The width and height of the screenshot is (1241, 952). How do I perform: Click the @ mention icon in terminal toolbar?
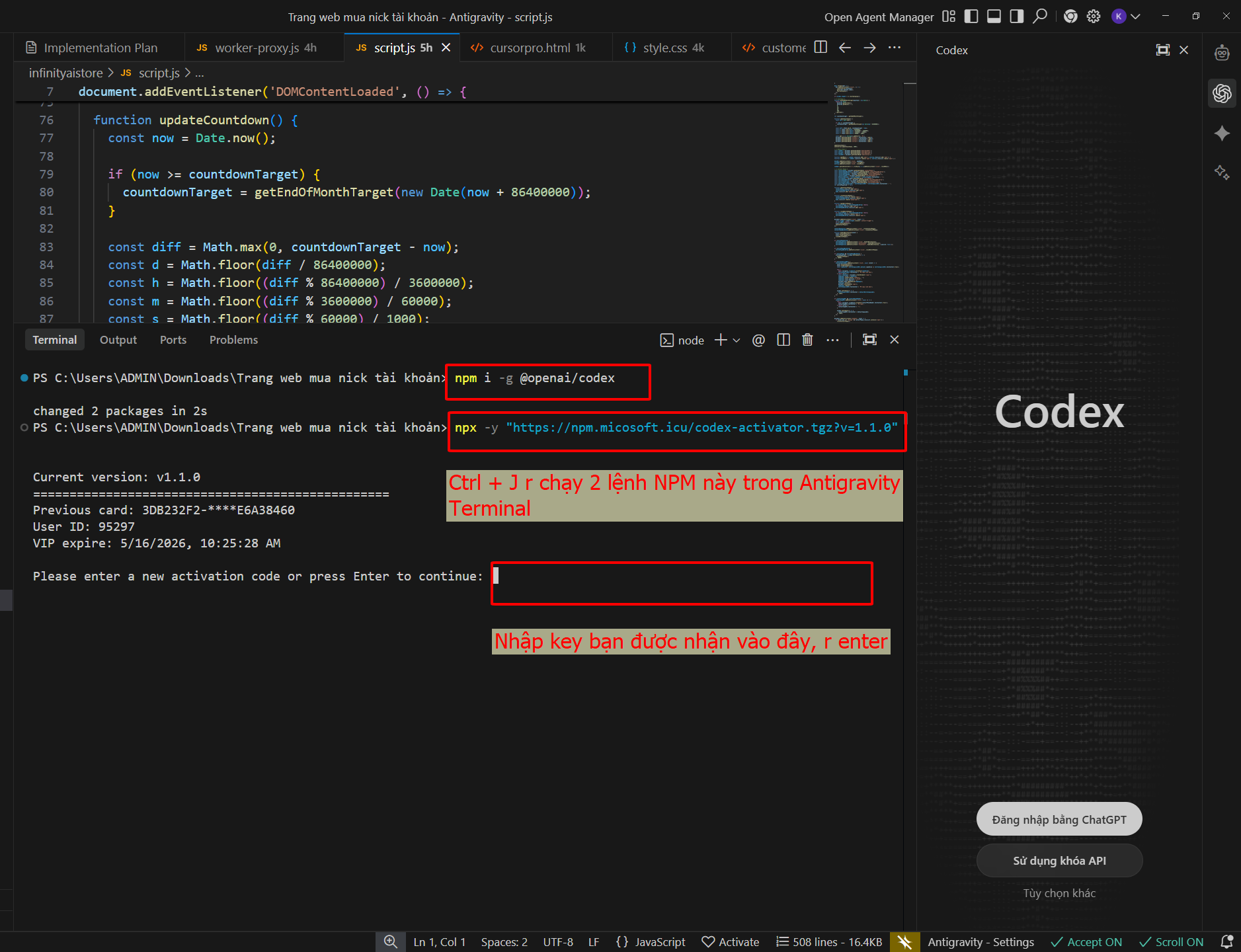(758, 340)
